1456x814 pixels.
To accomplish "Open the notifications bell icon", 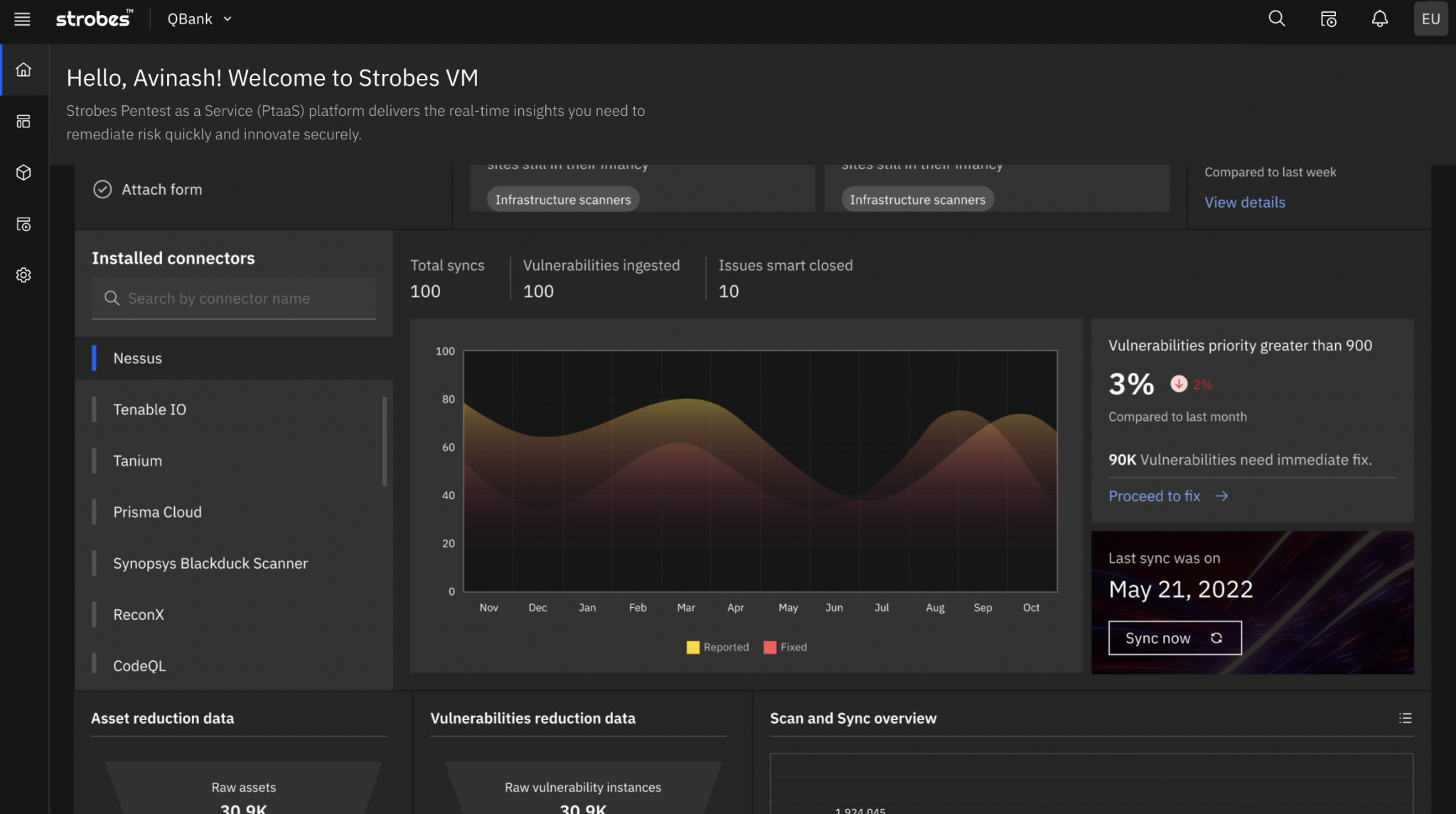I will tap(1379, 18).
